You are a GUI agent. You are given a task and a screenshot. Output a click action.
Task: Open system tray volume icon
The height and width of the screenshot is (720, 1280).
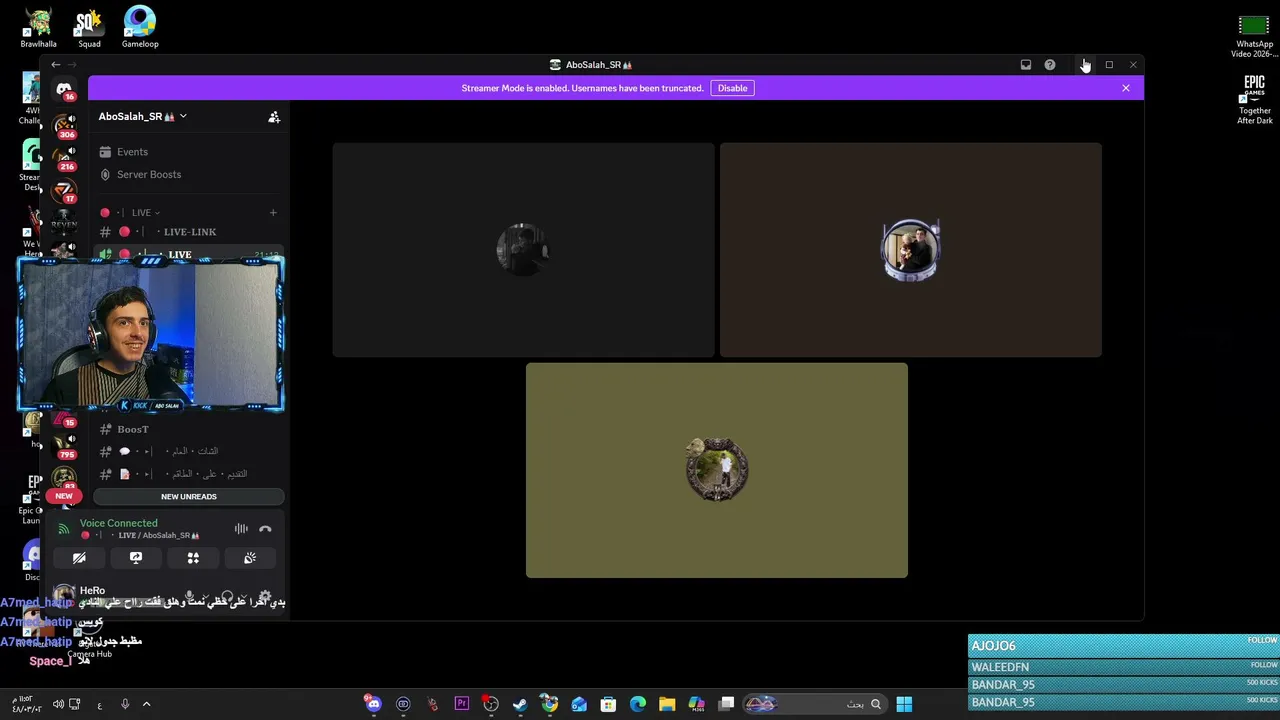58,705
